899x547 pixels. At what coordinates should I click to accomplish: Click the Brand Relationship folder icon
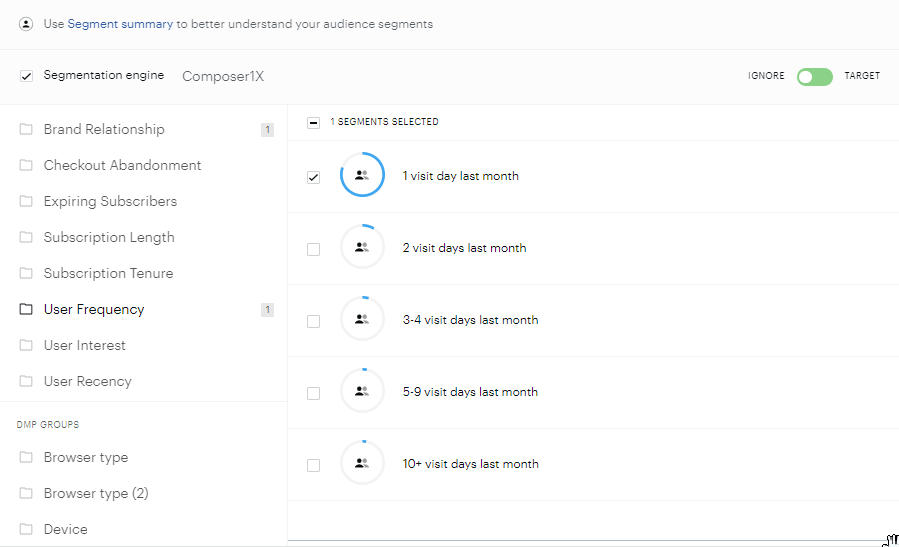click(x=26, y=129)
